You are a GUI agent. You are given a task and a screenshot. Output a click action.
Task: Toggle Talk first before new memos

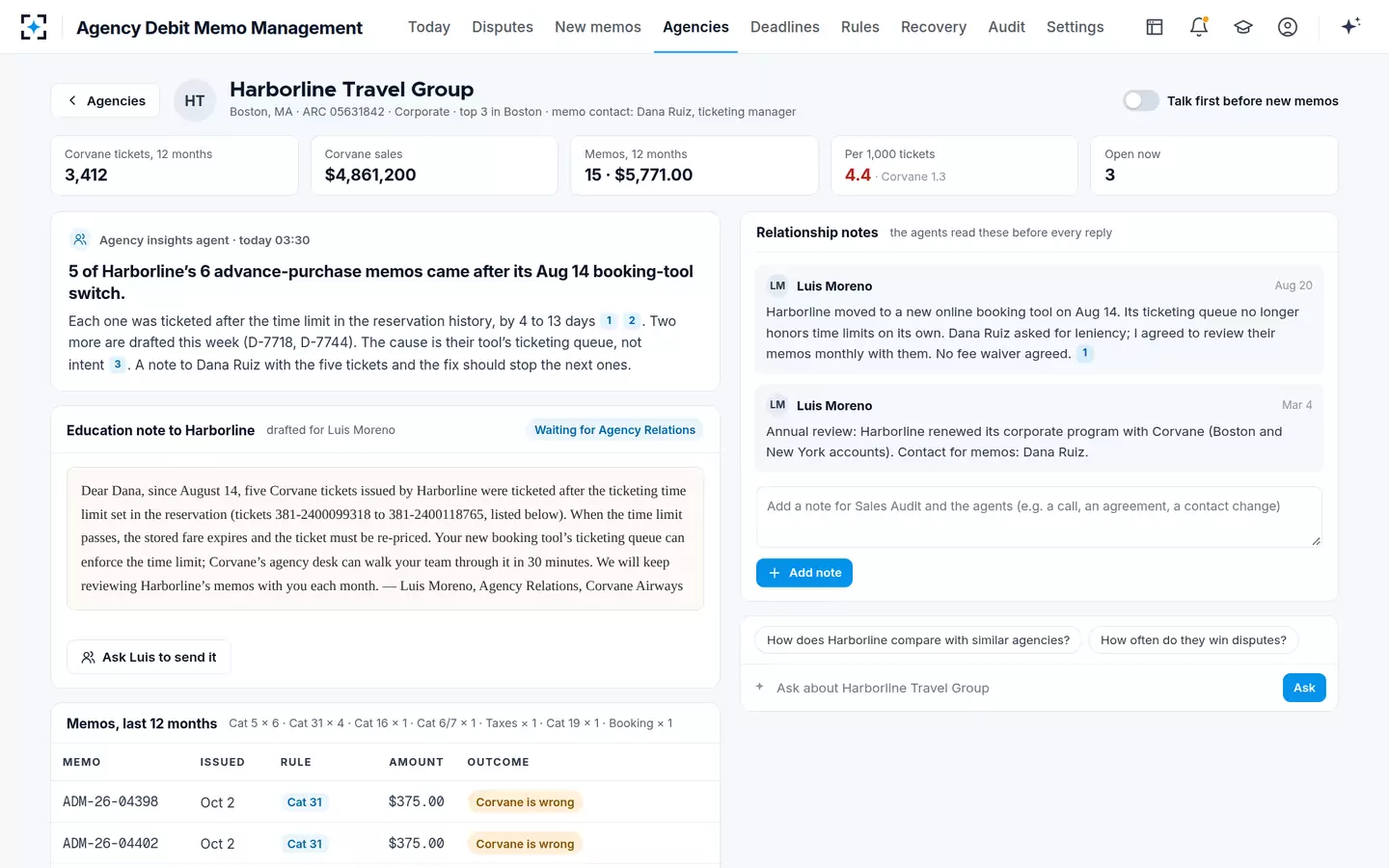(1141, 100)
